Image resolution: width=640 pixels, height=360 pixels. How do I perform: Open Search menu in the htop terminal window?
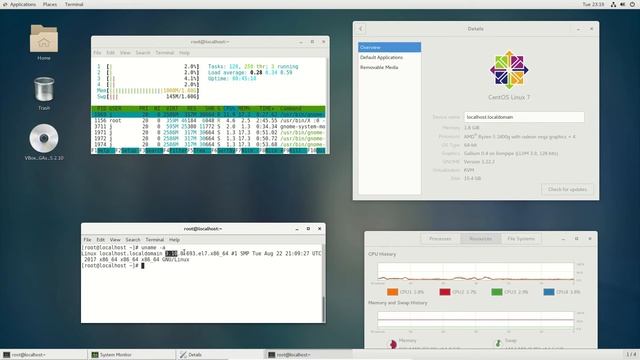[x=143, y=53]
